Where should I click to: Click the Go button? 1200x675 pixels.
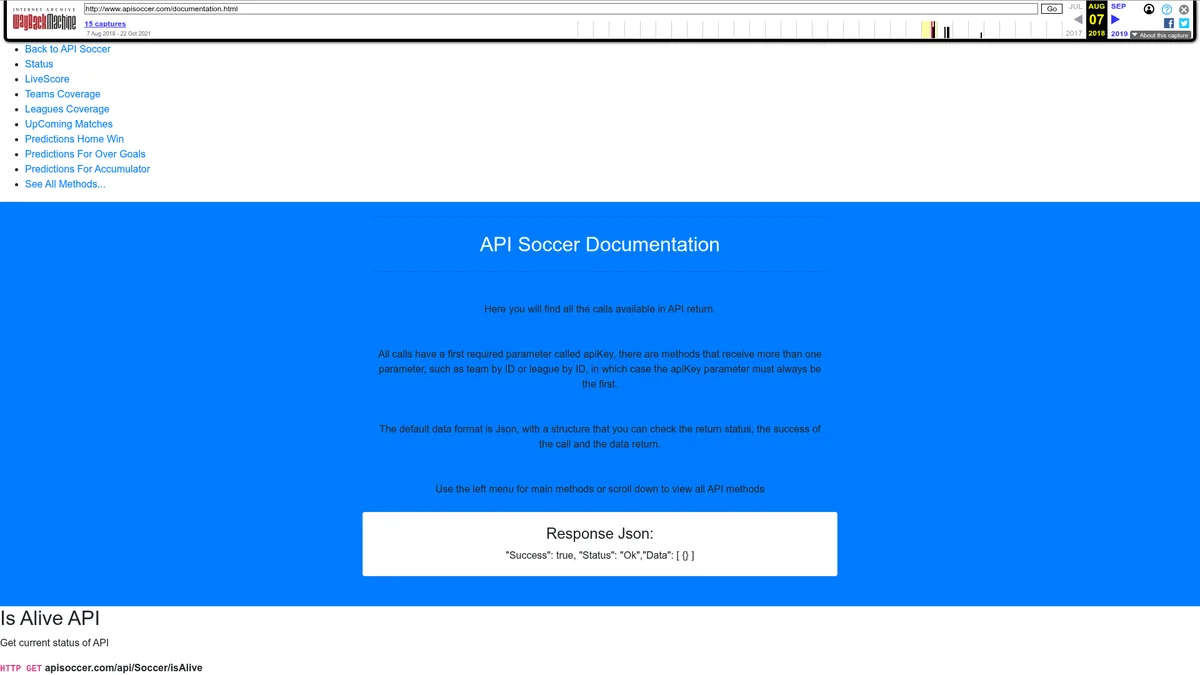[1051, 8]
